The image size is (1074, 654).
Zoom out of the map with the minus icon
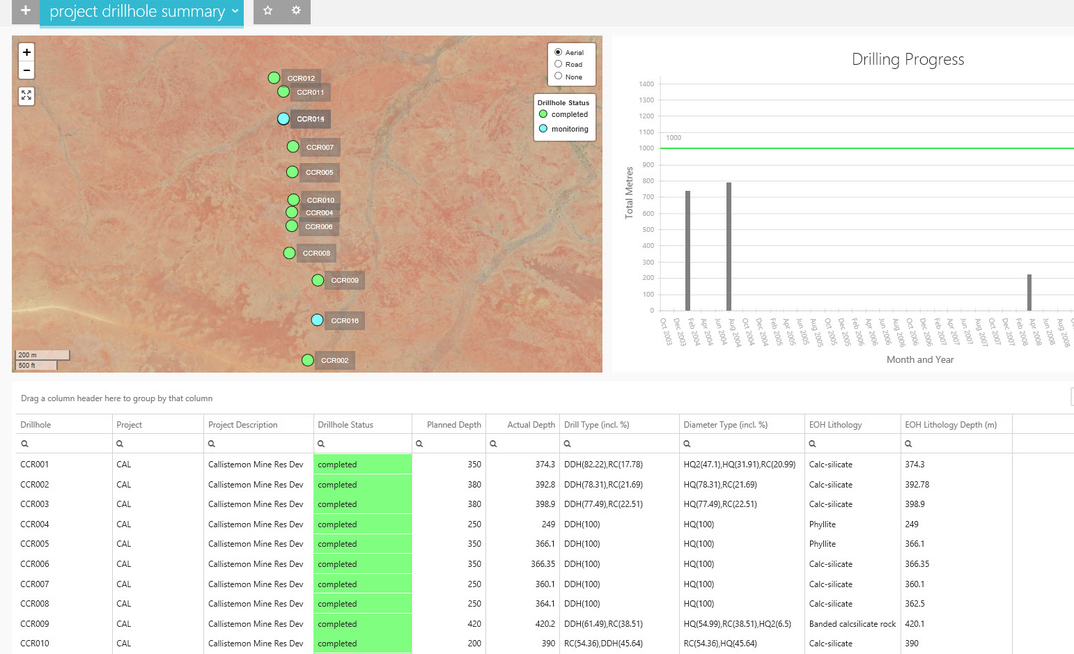tap(26, 71)
